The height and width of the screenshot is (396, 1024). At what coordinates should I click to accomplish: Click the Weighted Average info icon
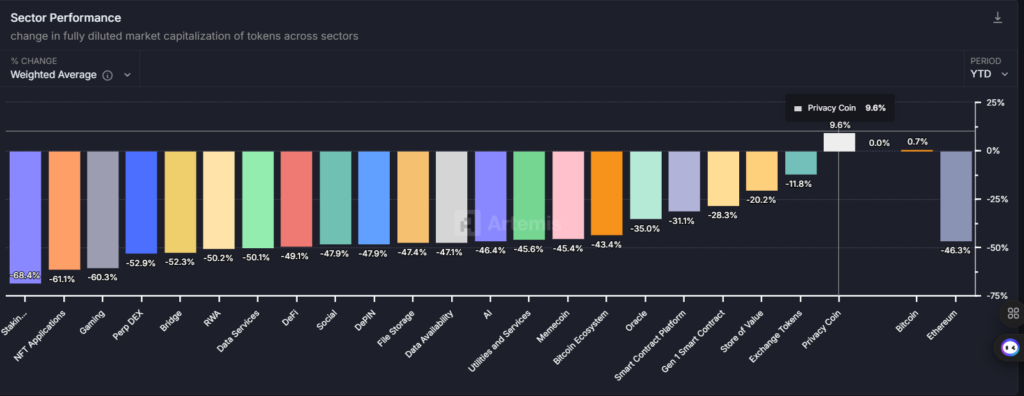click(108, 75)
